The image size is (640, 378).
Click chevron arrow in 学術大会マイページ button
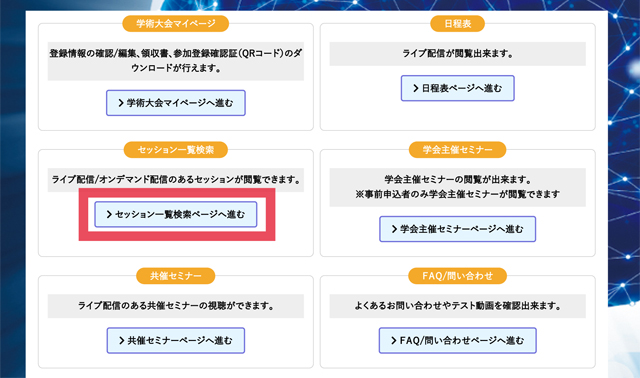tap(121, 103)
